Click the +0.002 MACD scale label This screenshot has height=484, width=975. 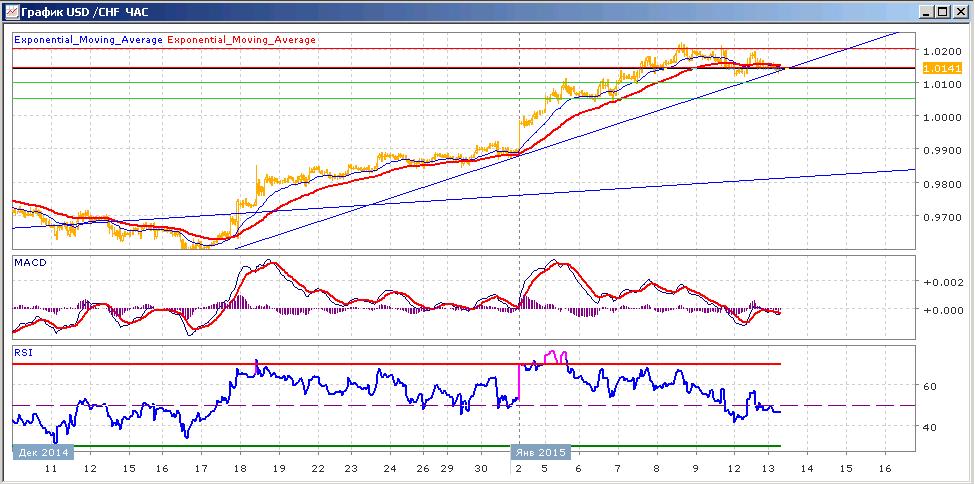pyautogui.click(x=942, y=282)
